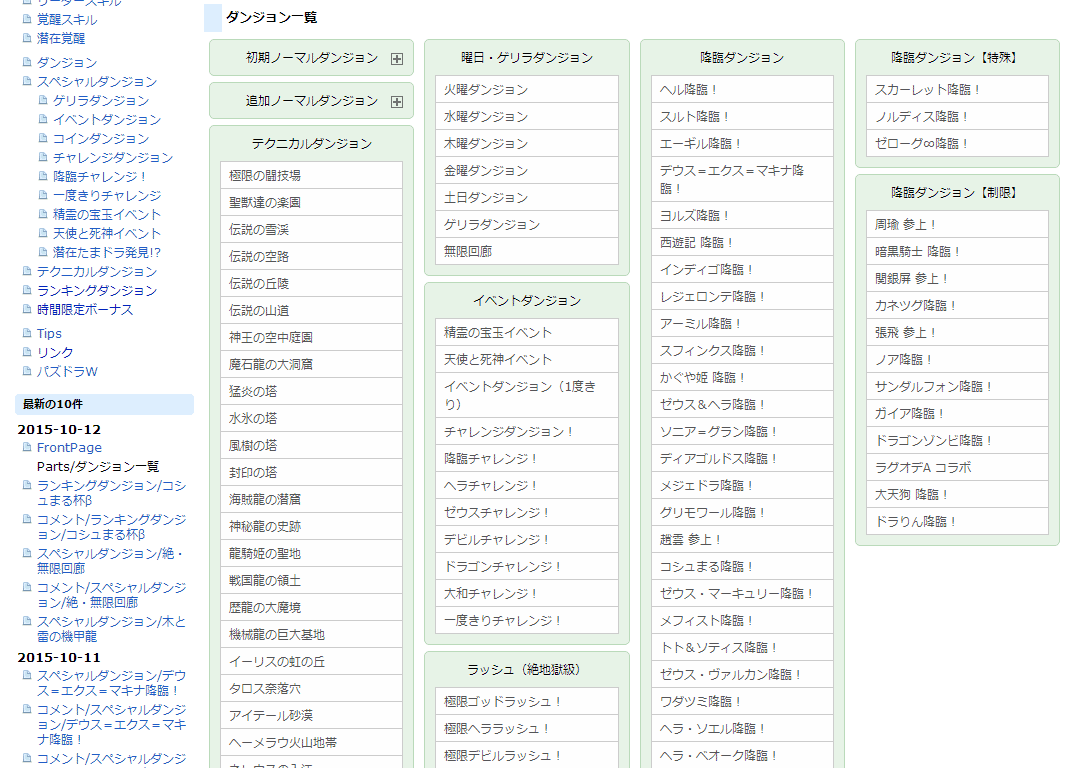Expand the 追加ノーマルダンジョン section with its plus icon

[x=397, y=102]
